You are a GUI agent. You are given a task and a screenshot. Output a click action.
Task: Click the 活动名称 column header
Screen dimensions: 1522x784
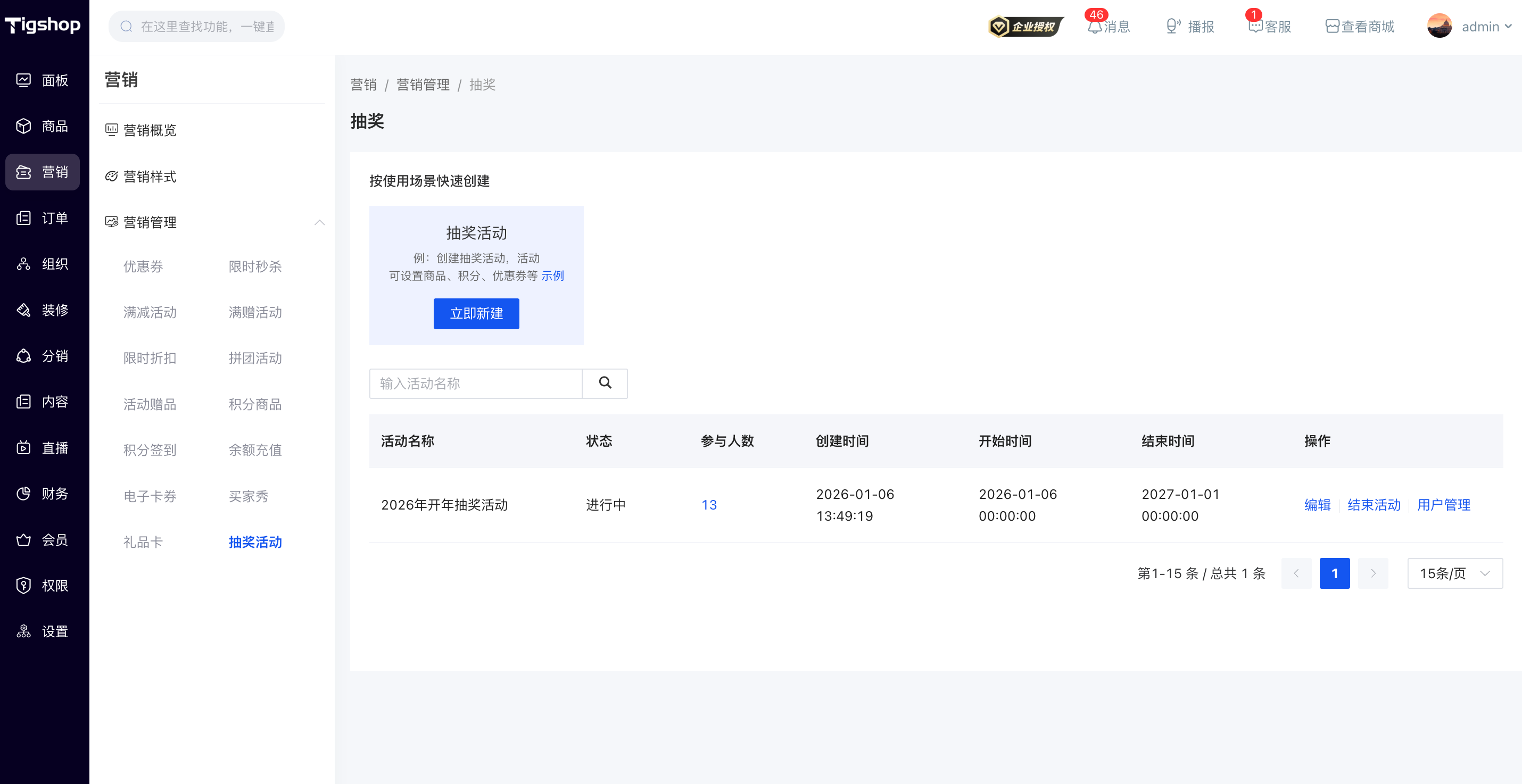408,441
